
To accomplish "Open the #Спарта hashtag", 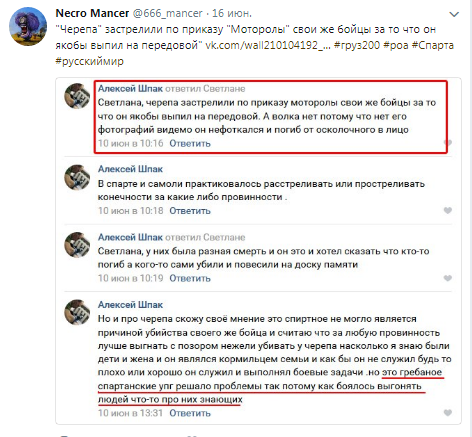I will pos(433,45).
